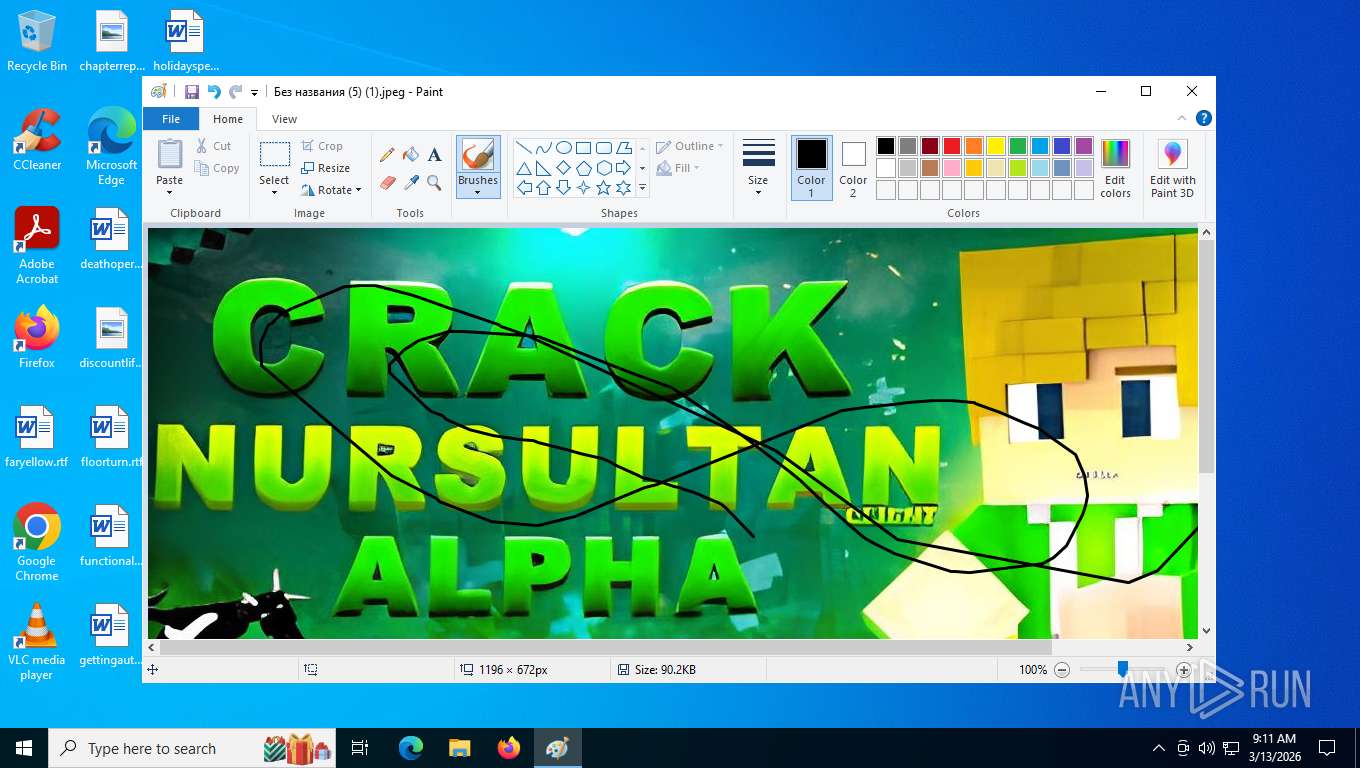1360x768 pixels.
Task: Click the Windows Start button
Action: point(24,748)
